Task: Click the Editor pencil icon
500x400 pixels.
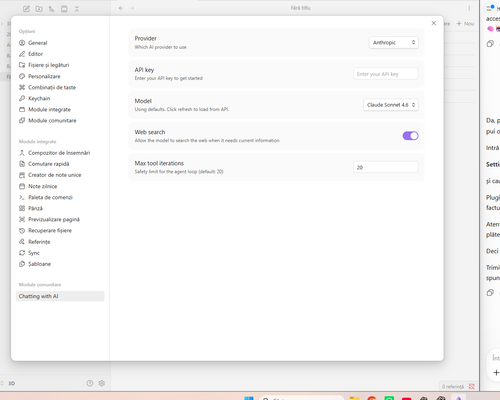Action: click(x=22, y=54)
